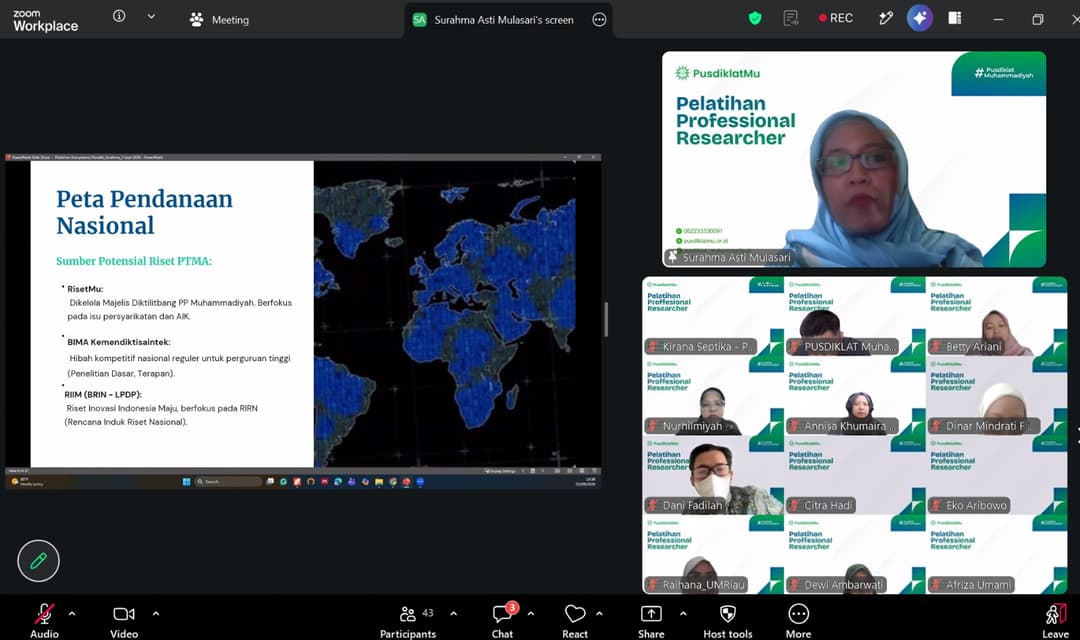Click the weather widget in shared taskbar
Image resolution: width=1080 pixels, height=640 pixels.
tap(28, 482)
